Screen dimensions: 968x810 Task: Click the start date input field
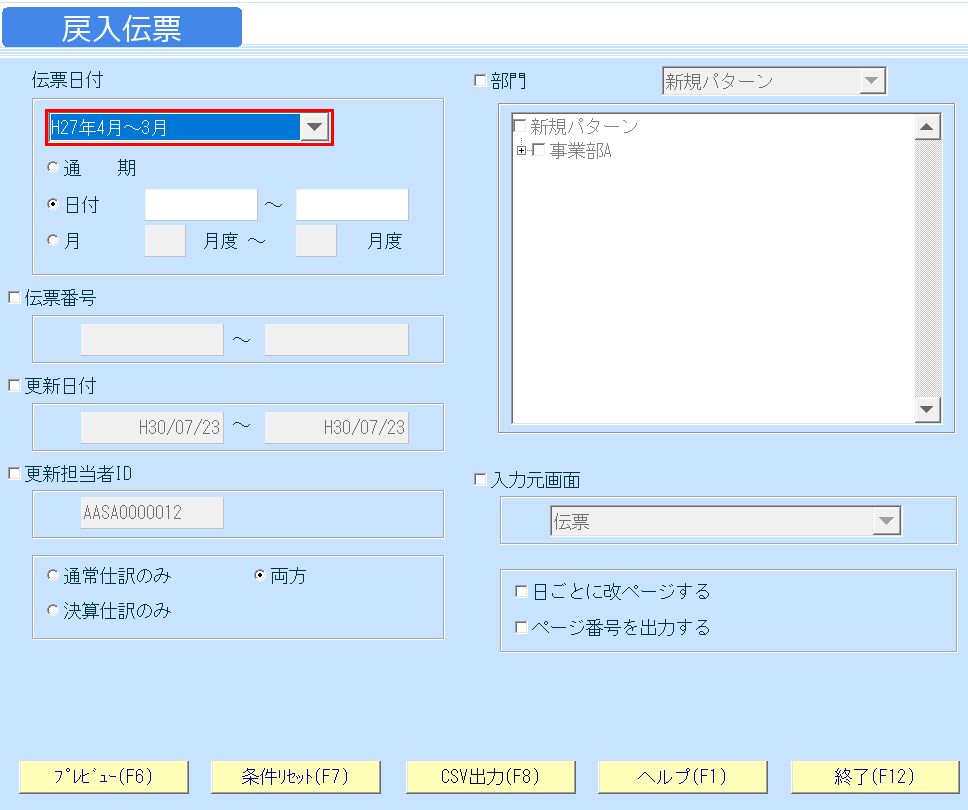point(200,204)
